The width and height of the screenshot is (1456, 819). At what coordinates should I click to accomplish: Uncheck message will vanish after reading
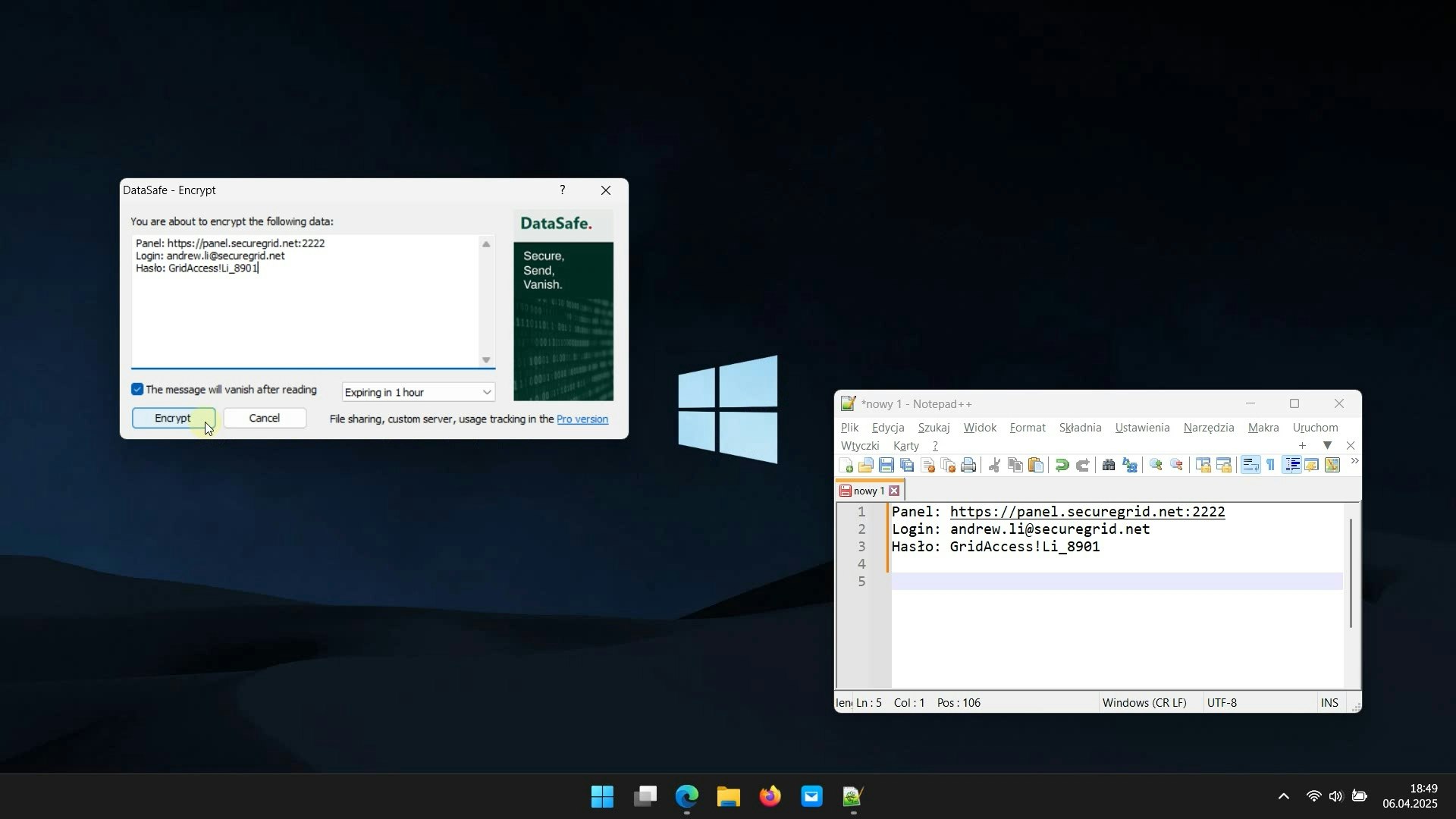coord(137,390)
